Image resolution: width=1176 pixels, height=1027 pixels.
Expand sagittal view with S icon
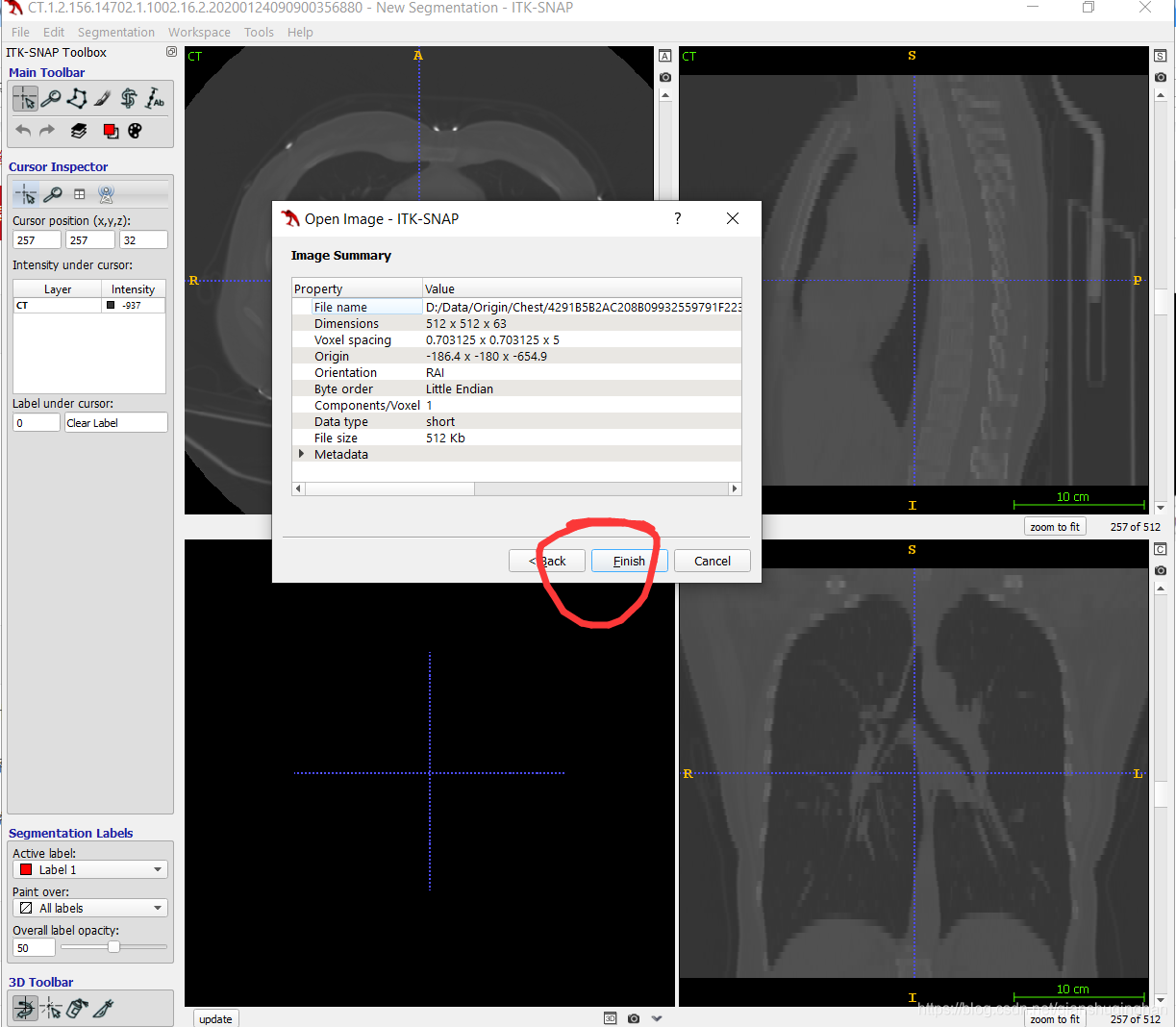pyautogui.click(x=1161, y=56)
